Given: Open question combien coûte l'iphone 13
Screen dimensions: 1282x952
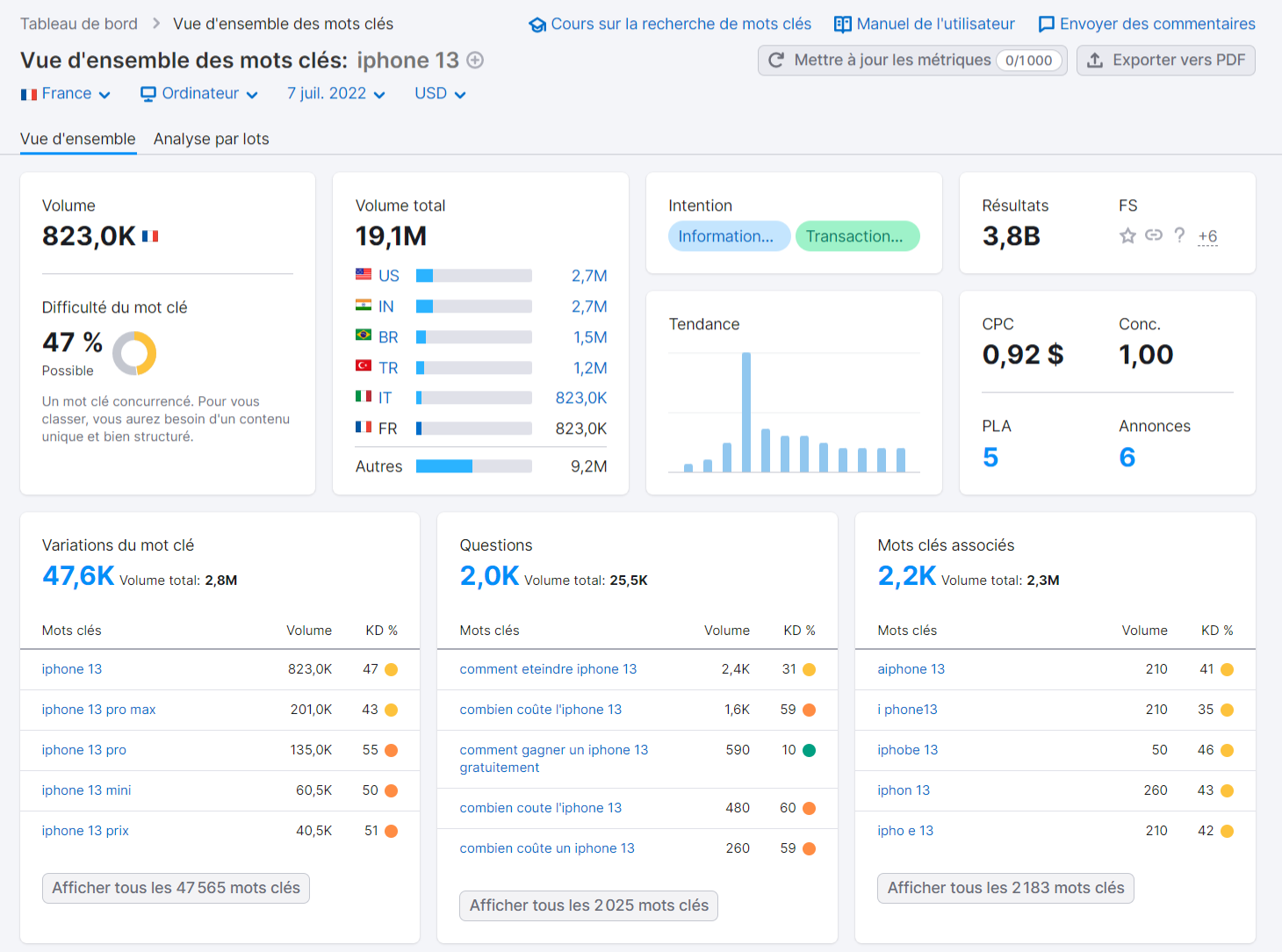Looking at the screenshot, I should point(541,710).
